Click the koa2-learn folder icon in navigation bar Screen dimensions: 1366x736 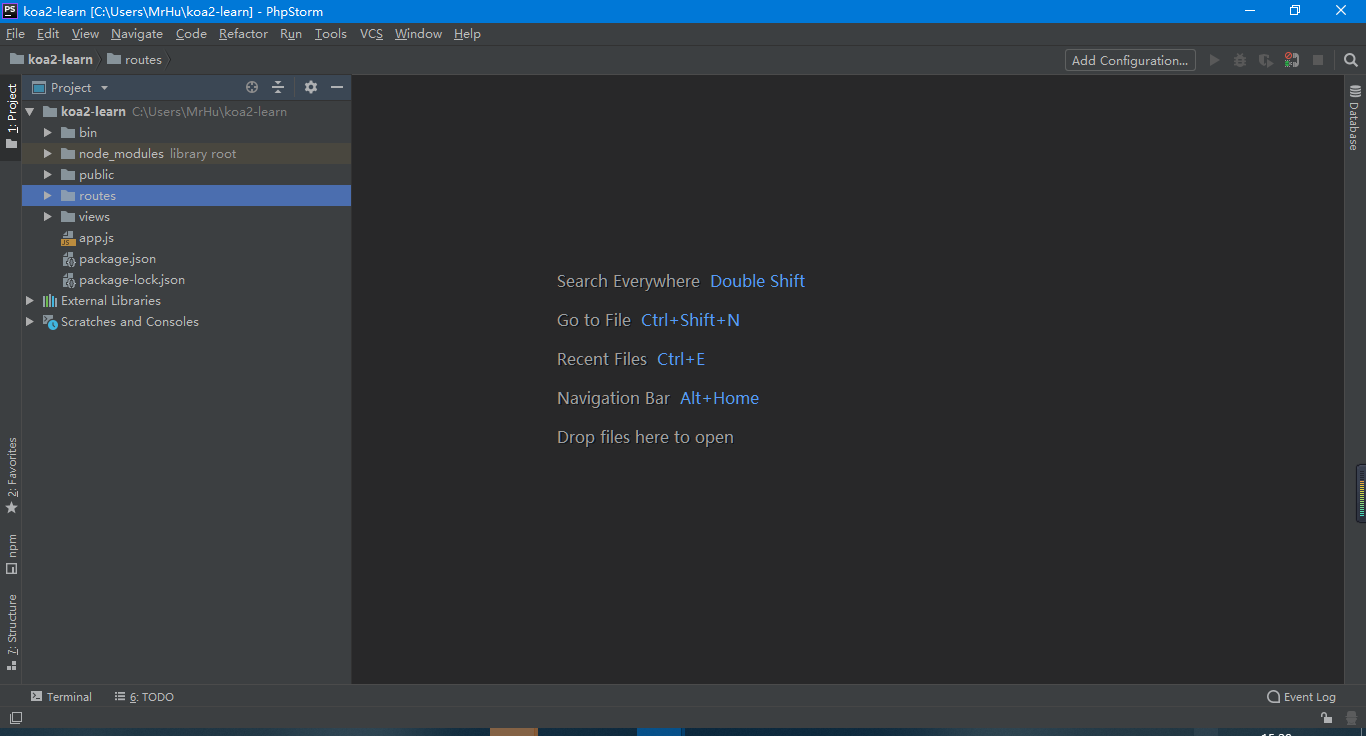tap(17, 59)
